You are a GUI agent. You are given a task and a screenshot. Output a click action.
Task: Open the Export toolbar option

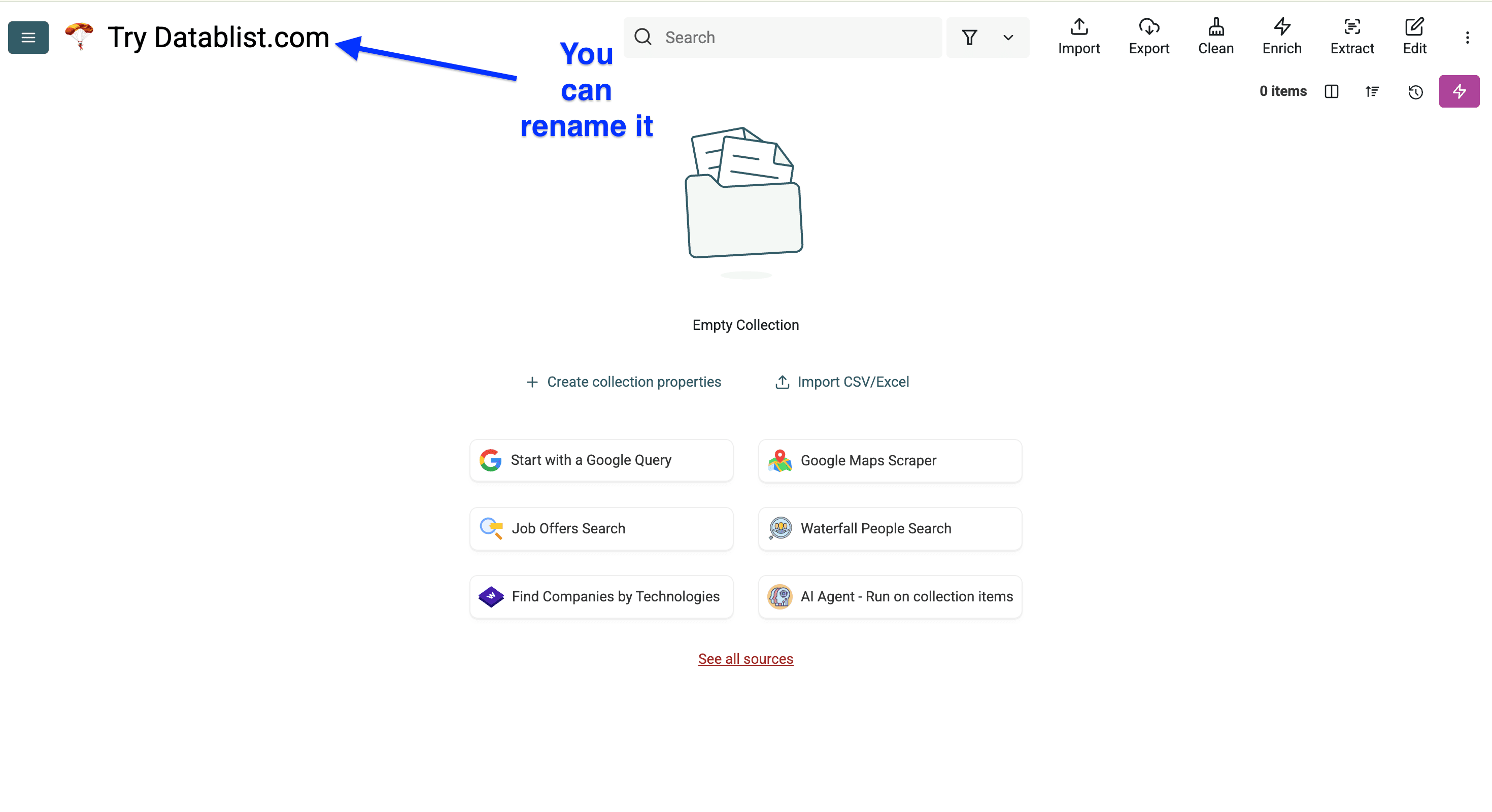1148,37
